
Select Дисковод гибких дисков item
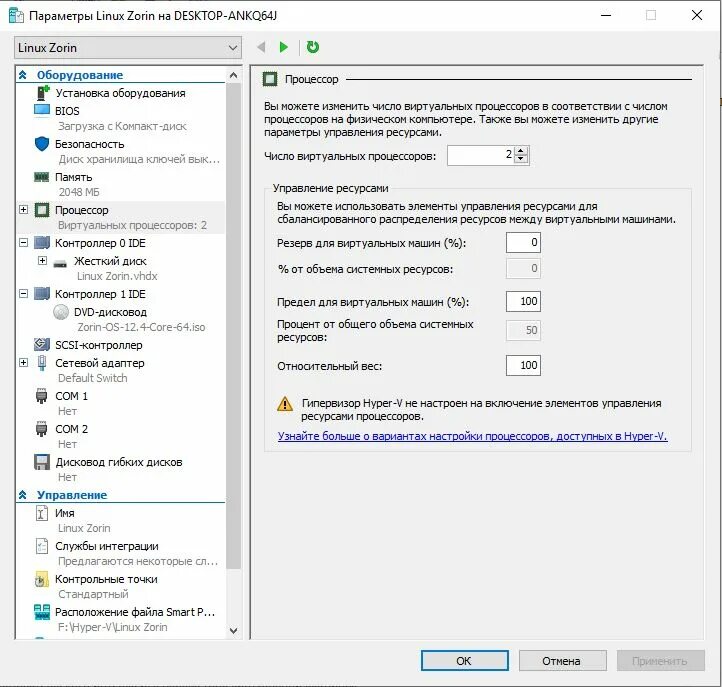[x=119, y=462]
